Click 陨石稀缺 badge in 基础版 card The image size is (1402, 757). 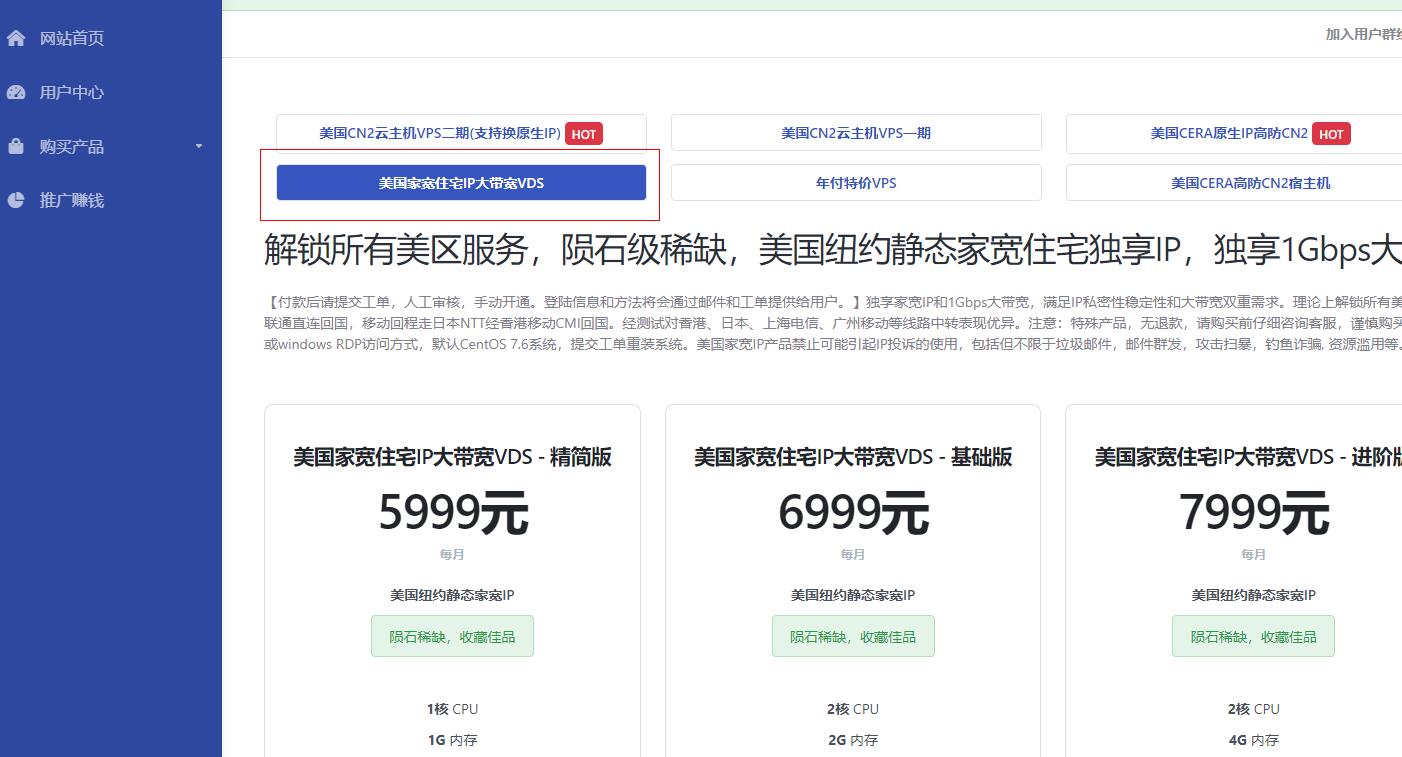click(853, 636)
